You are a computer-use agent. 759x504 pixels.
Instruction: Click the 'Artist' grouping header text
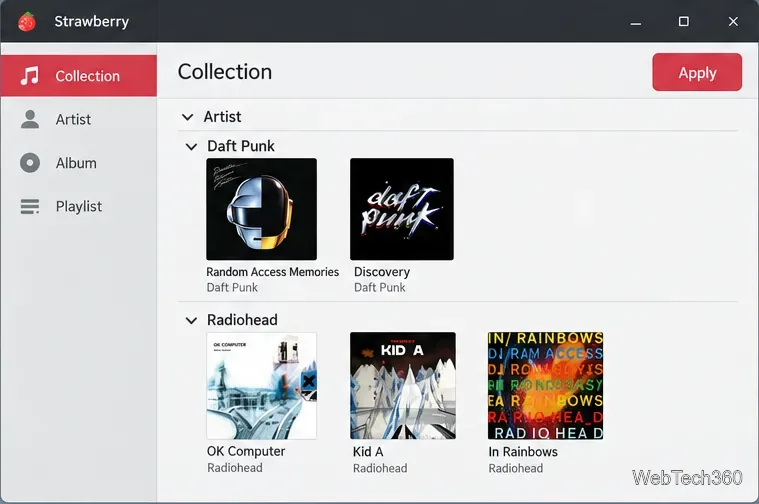[x=222, y=117]
